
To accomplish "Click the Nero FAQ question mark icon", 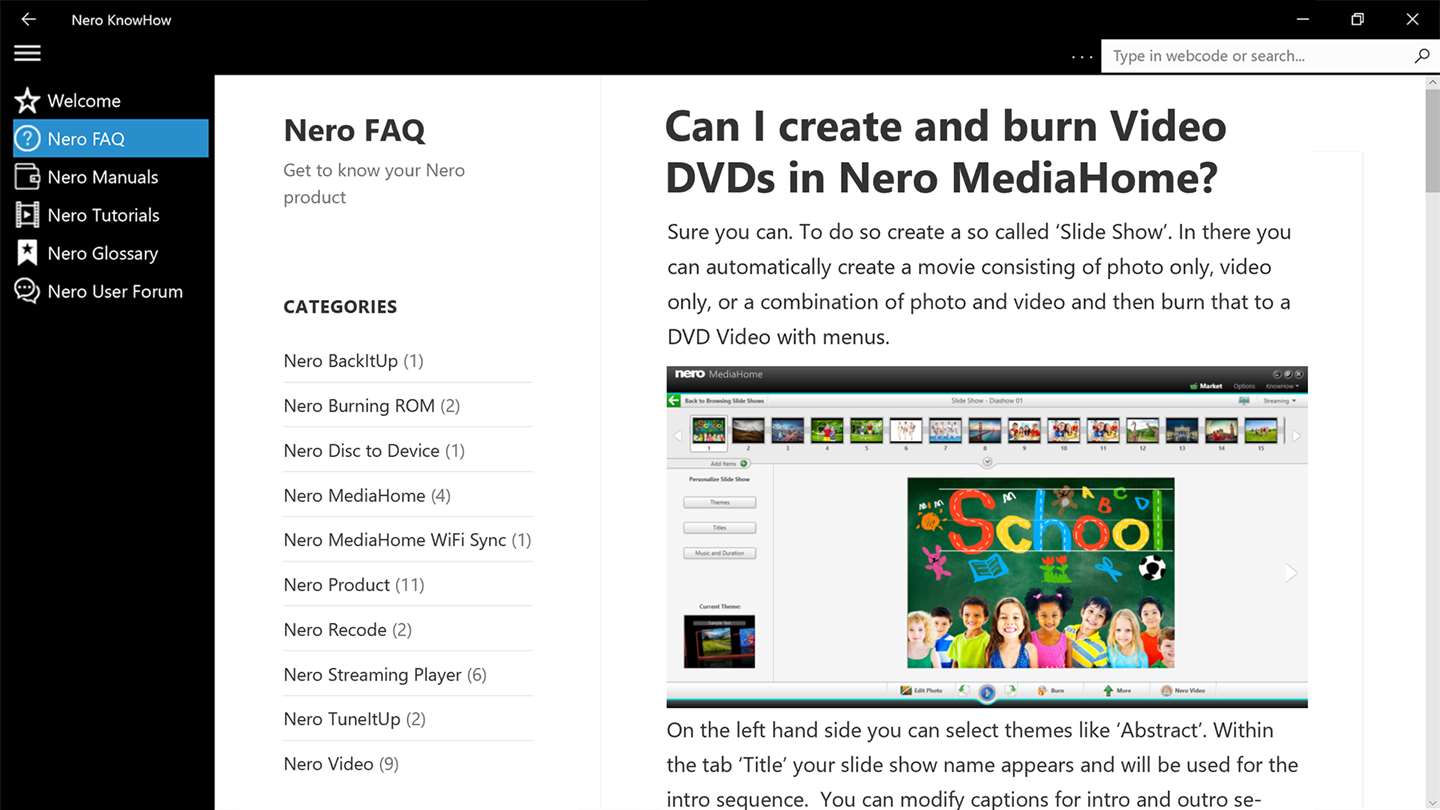I will 27,138.
